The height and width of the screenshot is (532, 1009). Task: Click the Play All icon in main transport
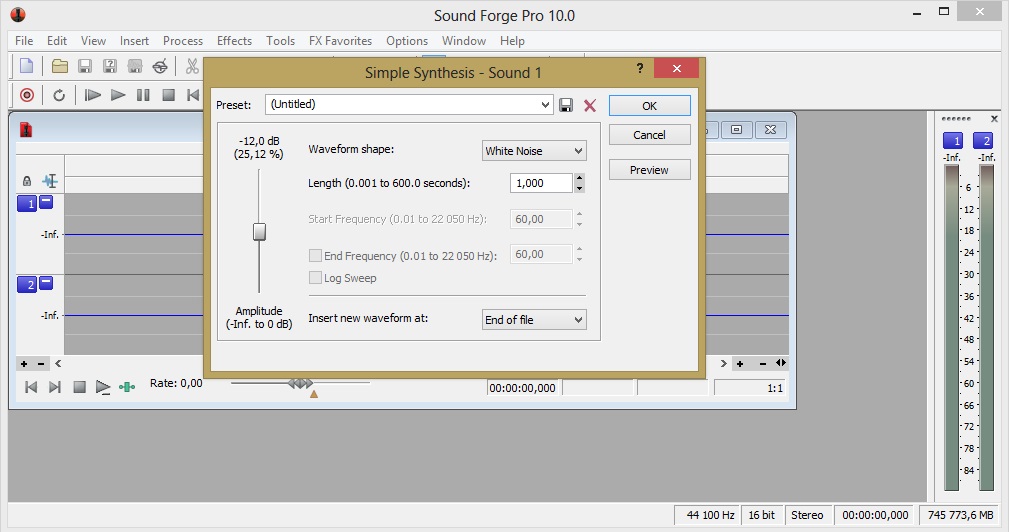pyautogui.click(x=93, y=95)
